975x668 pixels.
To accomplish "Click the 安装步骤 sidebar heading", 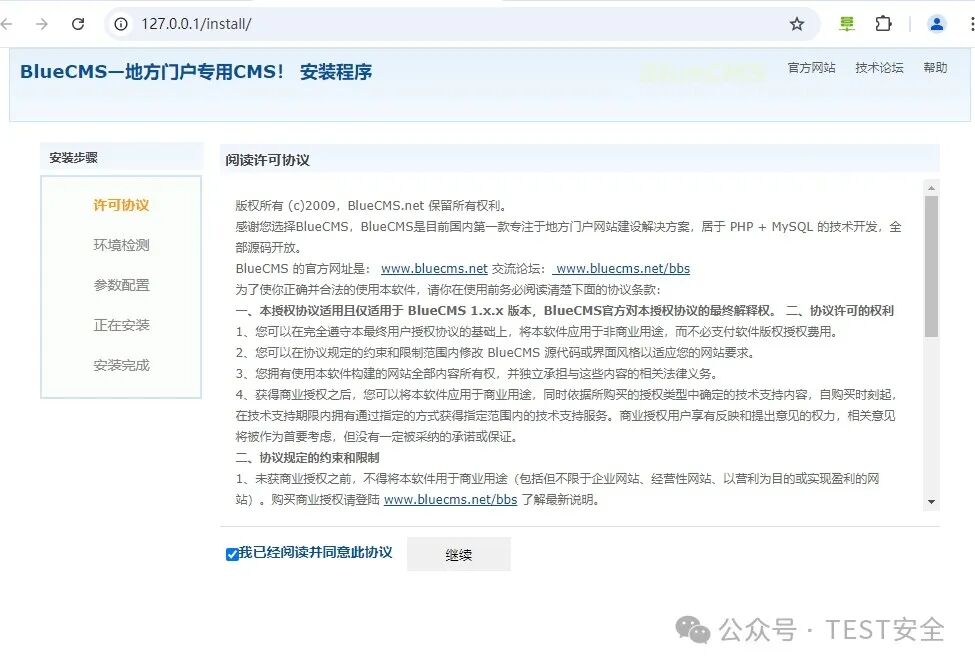I will 73,157.
